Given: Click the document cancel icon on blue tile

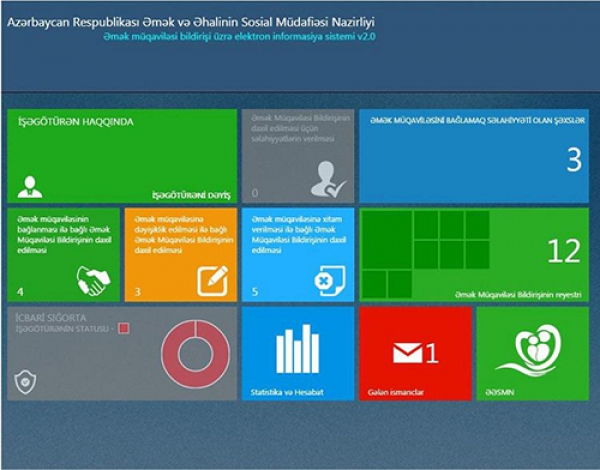Looking at the screenshot, I should tap(329, 280).
